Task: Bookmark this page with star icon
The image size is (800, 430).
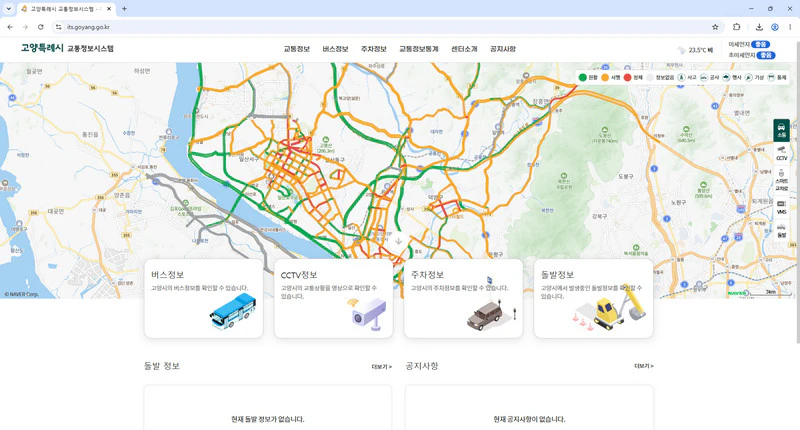Action: pyautogui.click(x=715, y=27)
